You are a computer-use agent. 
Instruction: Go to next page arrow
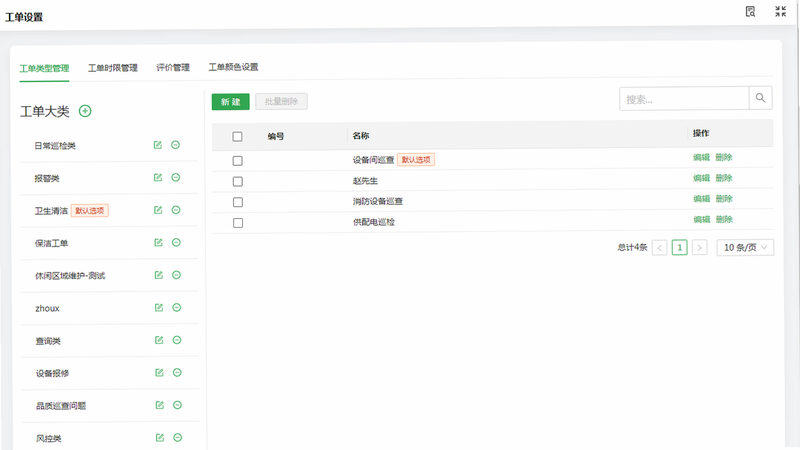[x=699, y=247]
